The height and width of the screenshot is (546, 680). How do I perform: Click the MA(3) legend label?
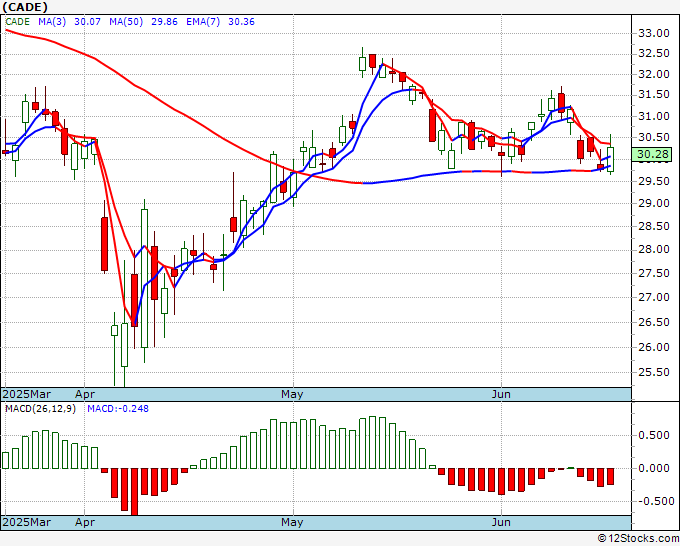tap(52, 22)
